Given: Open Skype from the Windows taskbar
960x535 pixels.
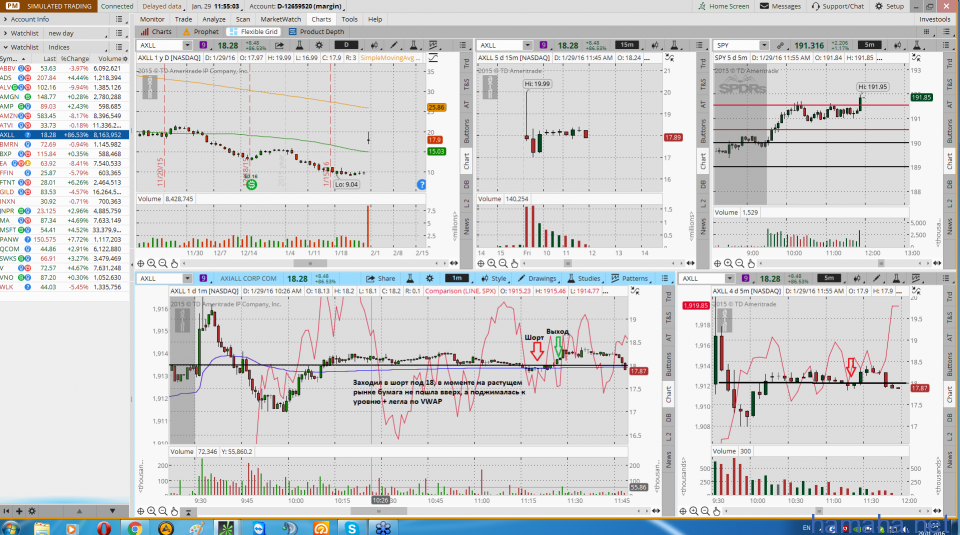Looking at the screenshot, I should (x=352, y=528).
